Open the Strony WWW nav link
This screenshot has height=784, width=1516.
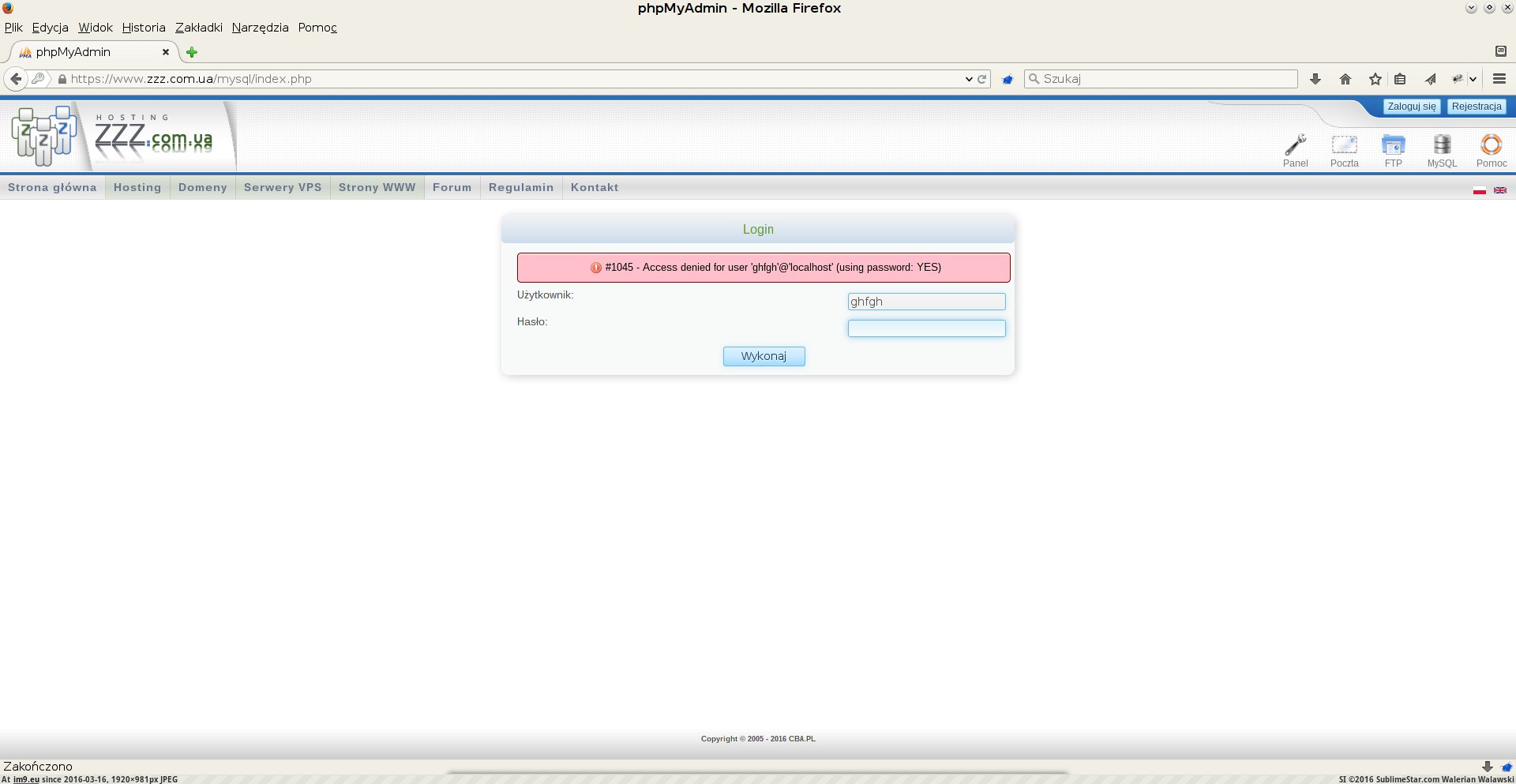(377, 187)
